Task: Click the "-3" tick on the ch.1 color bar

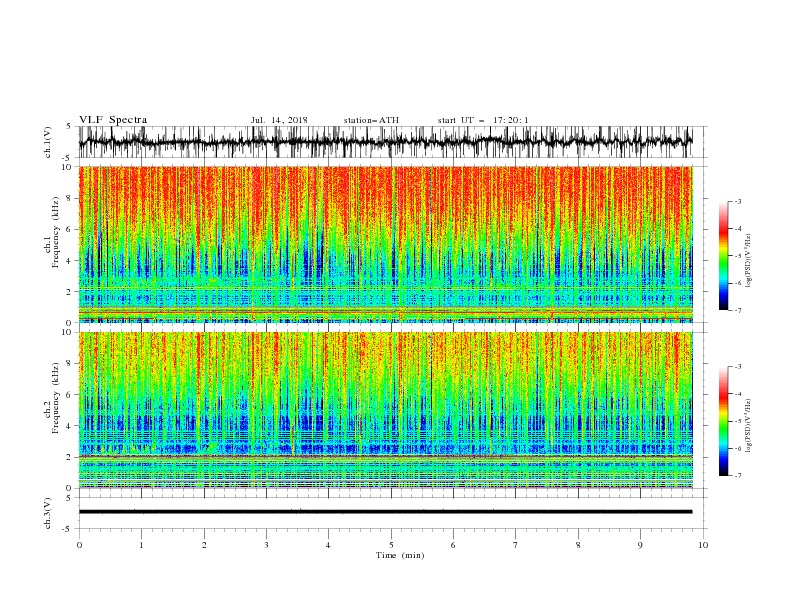Action: tap(738, 201)
